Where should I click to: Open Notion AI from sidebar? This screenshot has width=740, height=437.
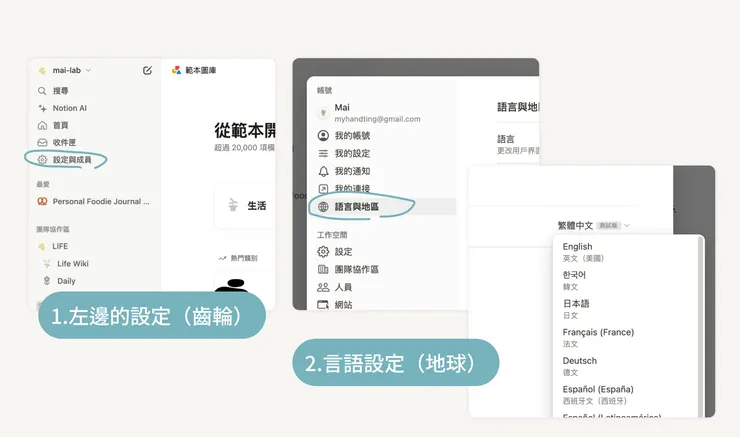click(x=69, y=108)
